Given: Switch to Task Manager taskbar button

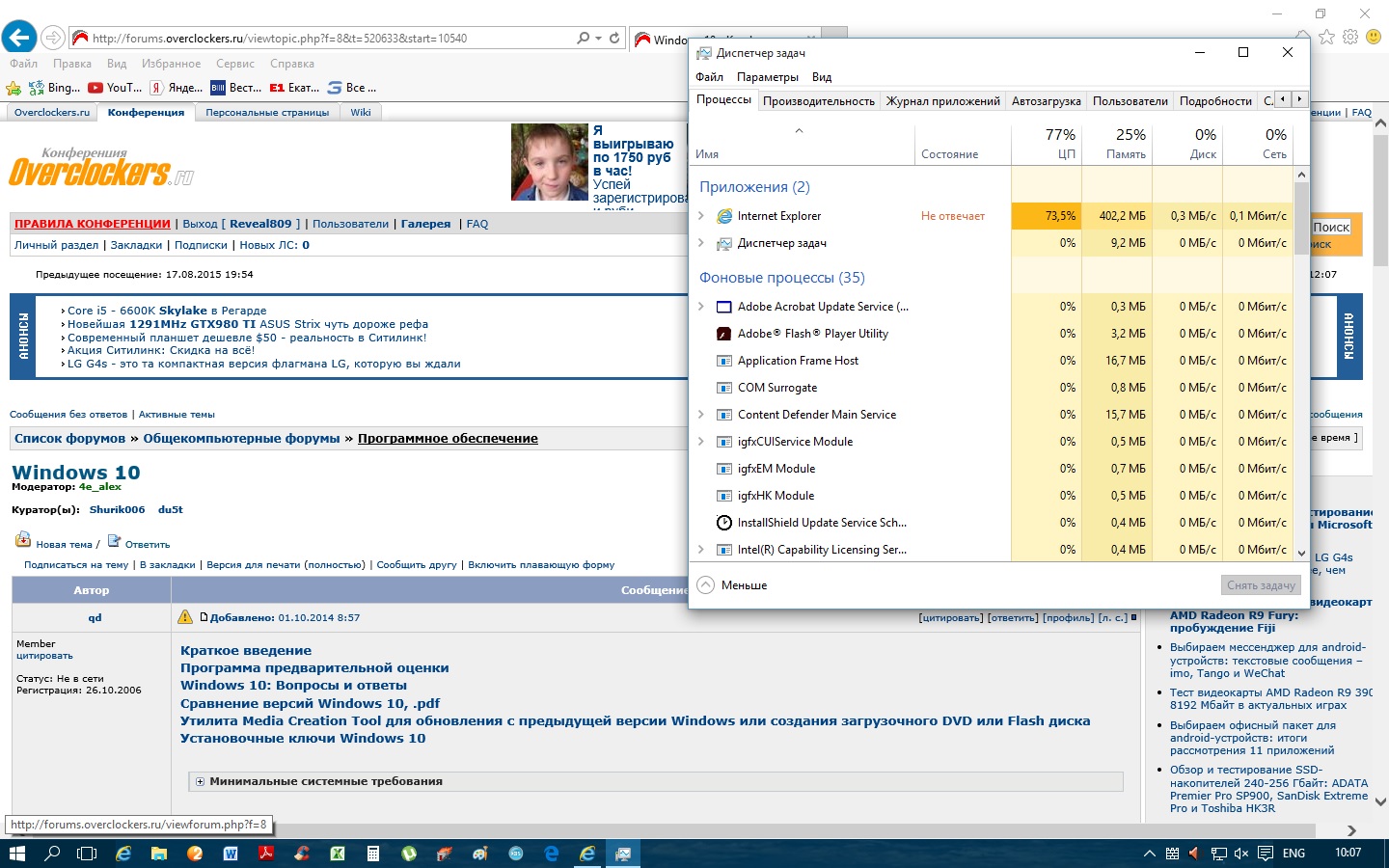Looking at the screenshot, I should 623,854.
